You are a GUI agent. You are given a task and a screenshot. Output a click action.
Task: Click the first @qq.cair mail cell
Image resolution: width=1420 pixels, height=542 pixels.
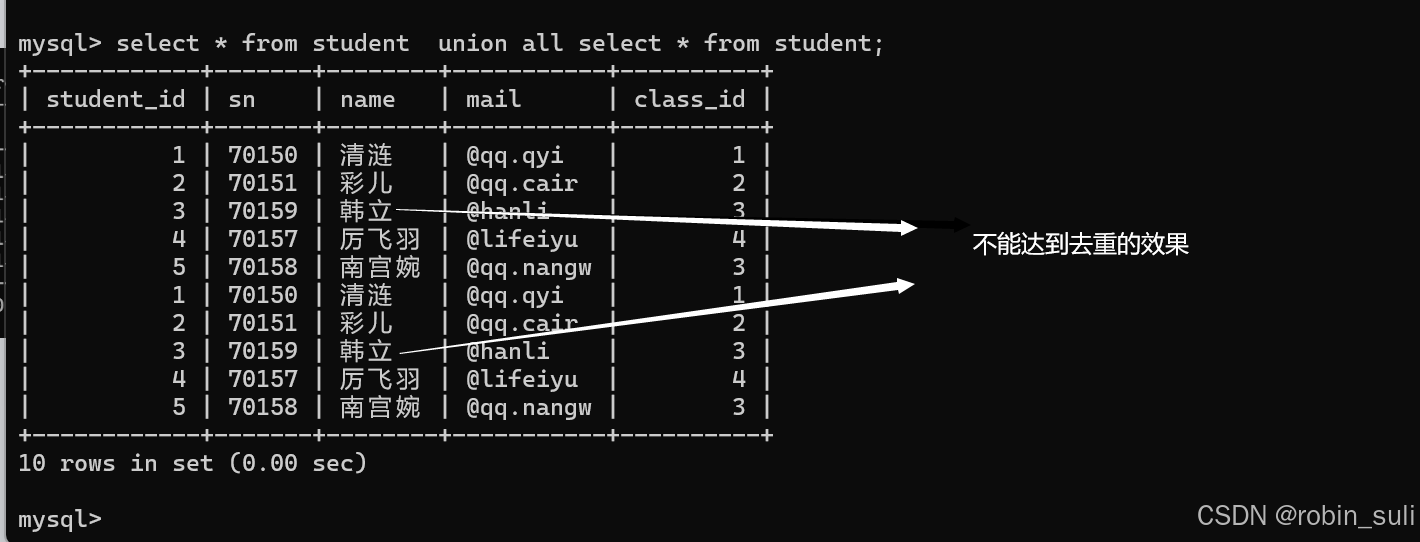[522, 183]
